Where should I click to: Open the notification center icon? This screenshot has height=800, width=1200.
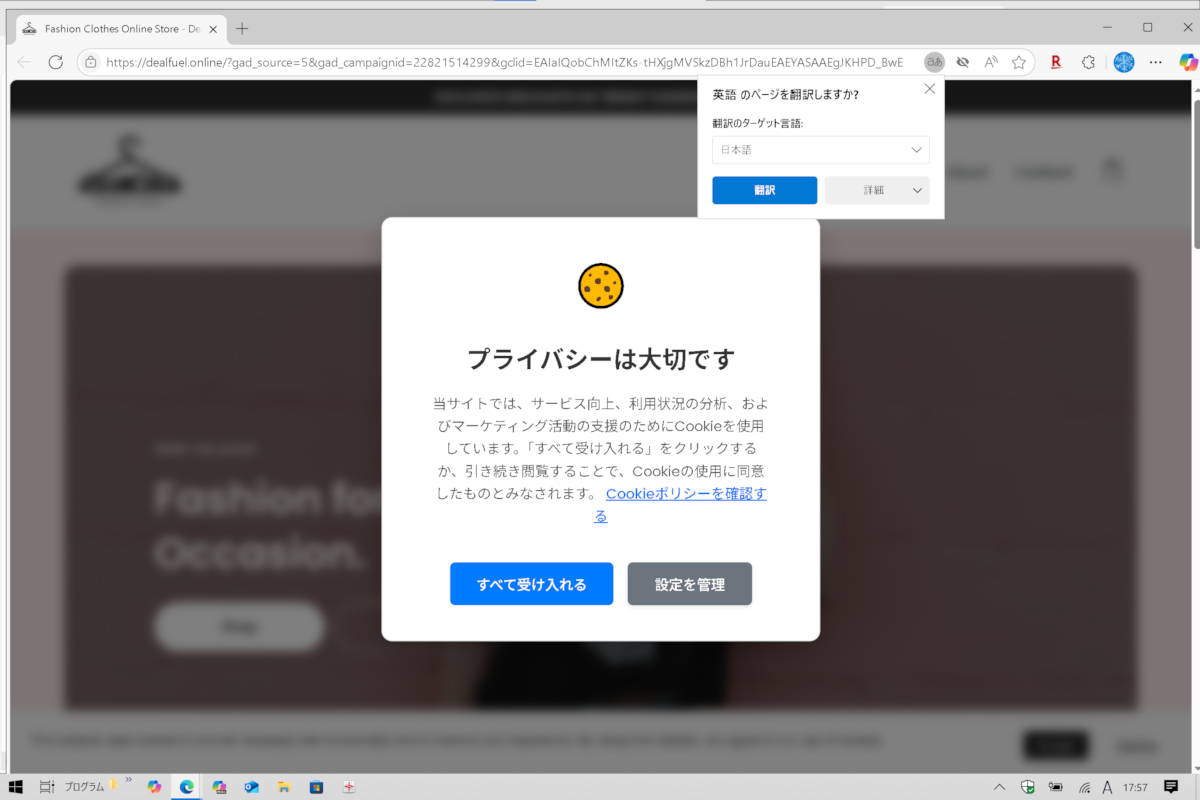[1171, 787]
